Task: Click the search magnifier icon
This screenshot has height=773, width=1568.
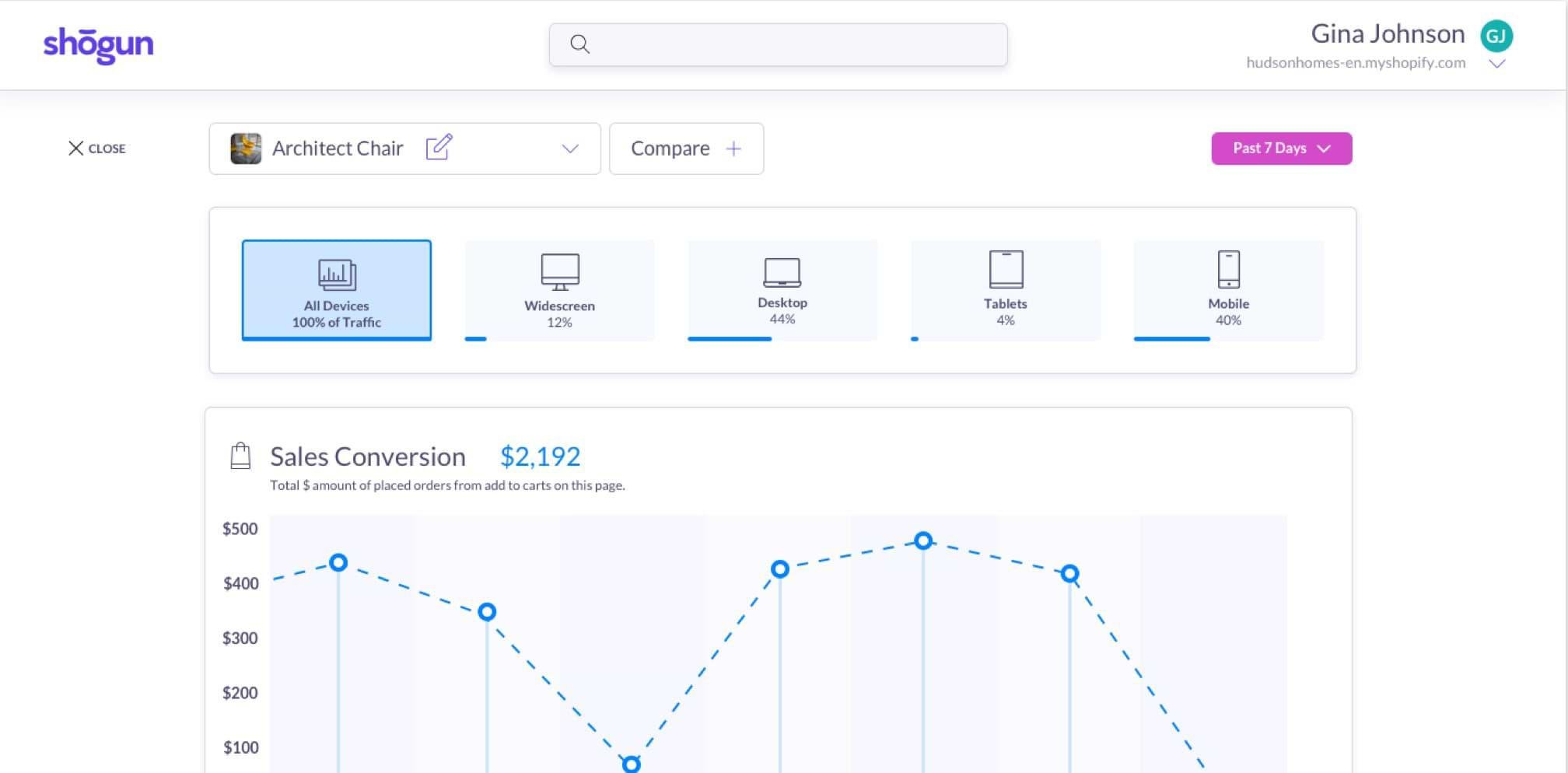Action: tap(579, 44)
